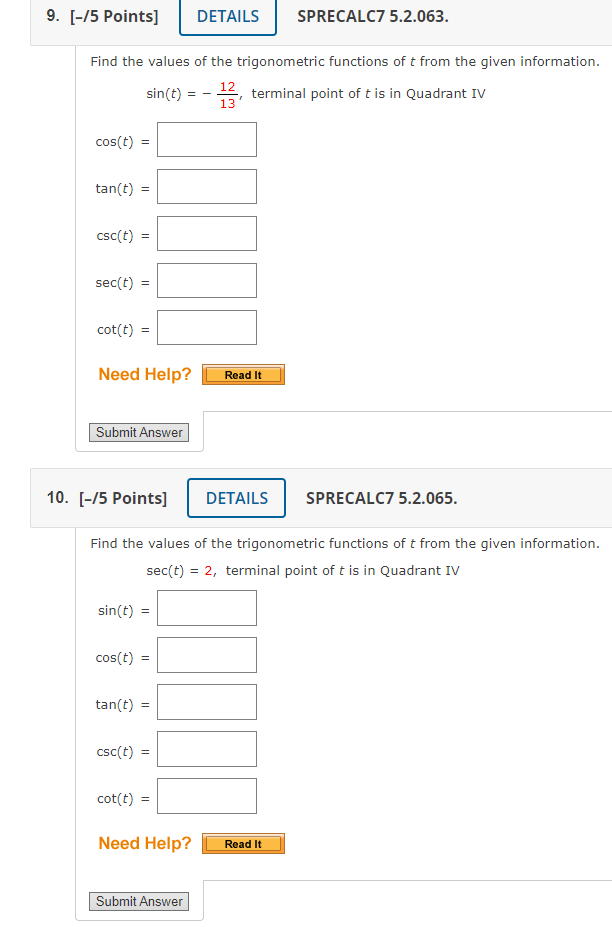Click the cos(t) answer box in question 10

206,654
